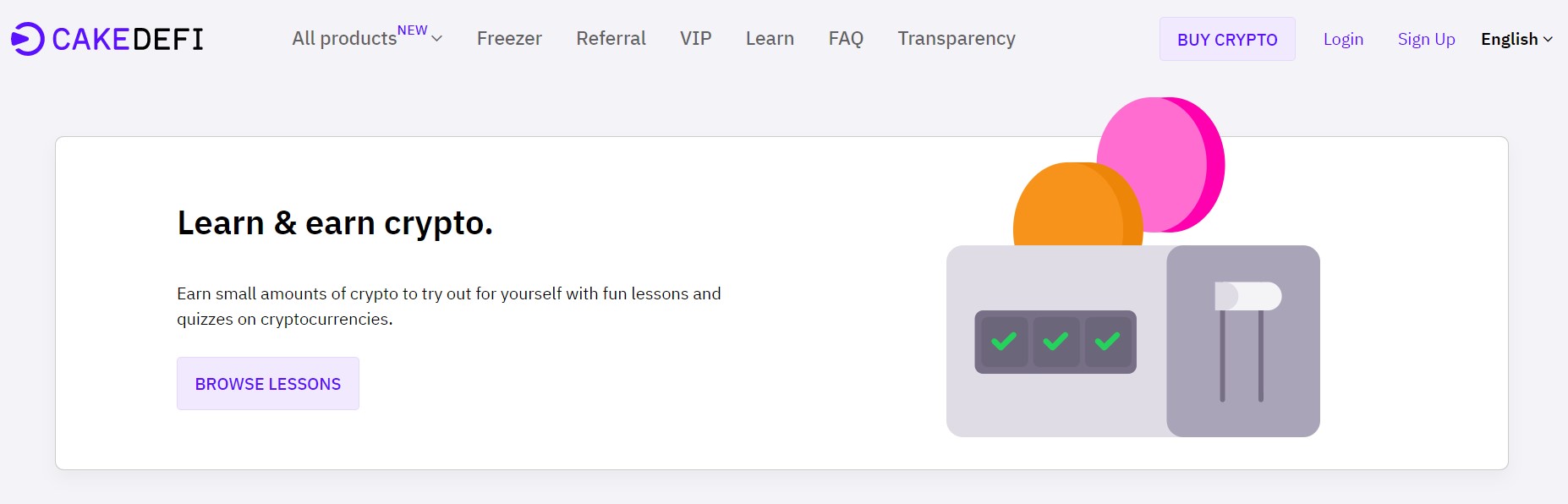Image resolution: width=1568 pixels, height=504 pixels.
Task: Expand the All products dropdown
Action: (x=367, y=38)
